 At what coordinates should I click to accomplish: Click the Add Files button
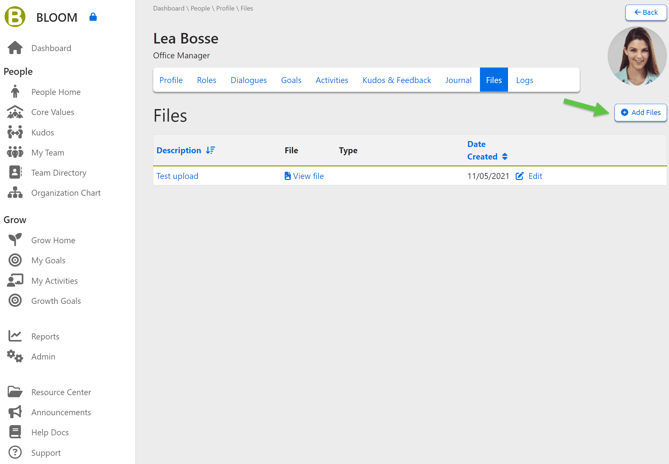(640, 113)
